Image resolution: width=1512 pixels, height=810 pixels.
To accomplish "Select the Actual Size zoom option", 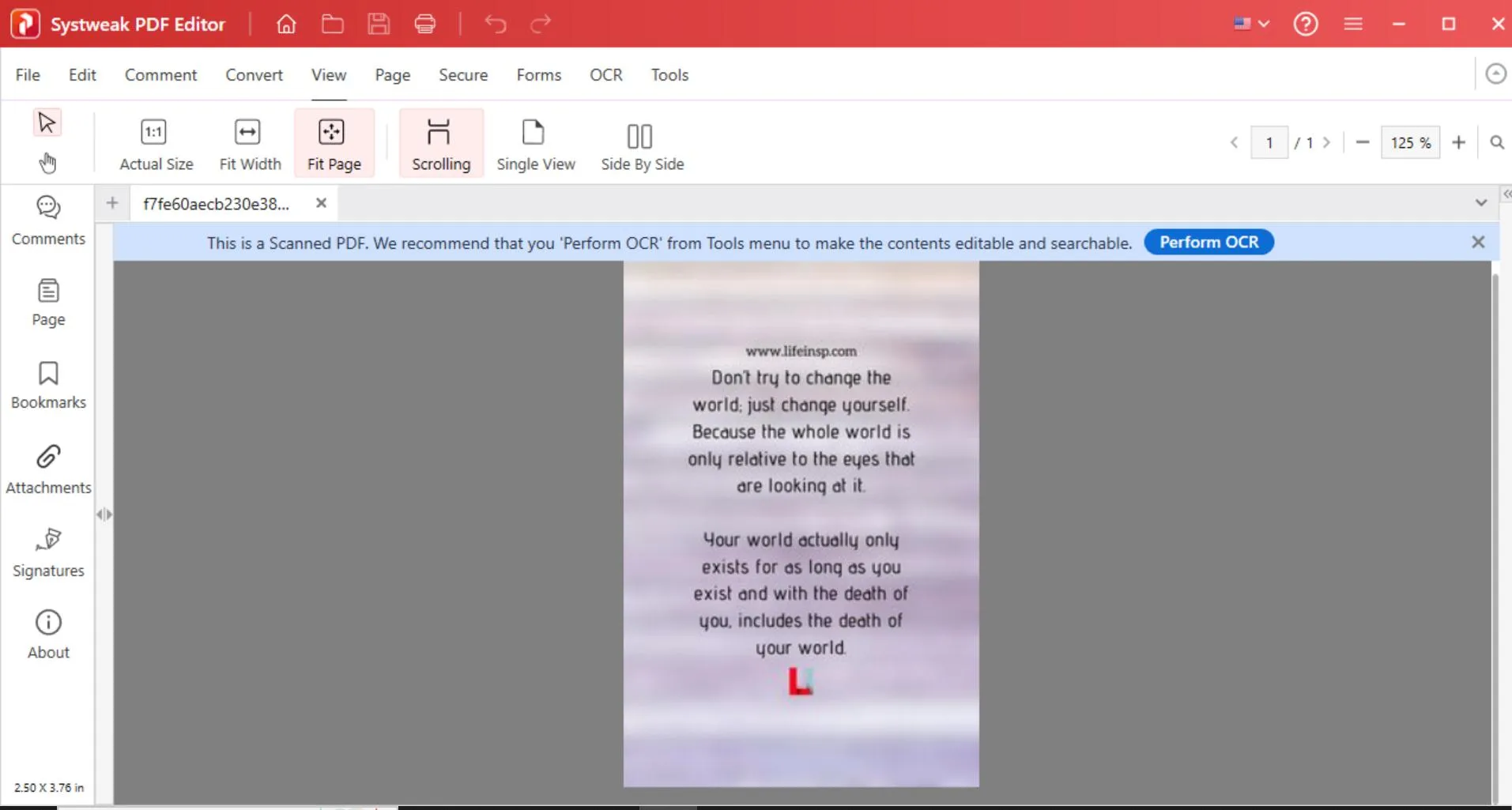I will (x=156, y=142).
